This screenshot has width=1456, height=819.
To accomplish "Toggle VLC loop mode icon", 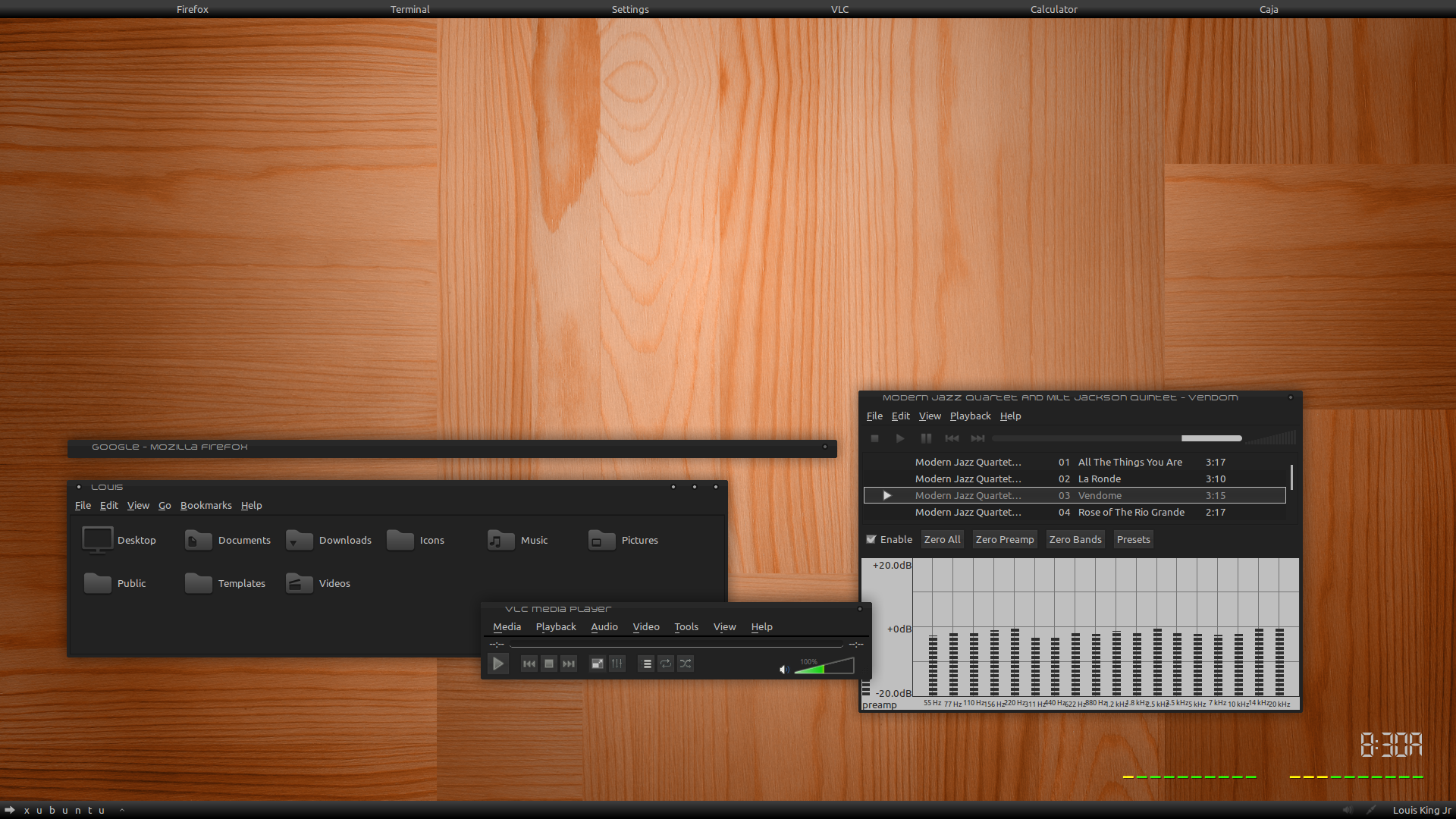I will [666, 664].
